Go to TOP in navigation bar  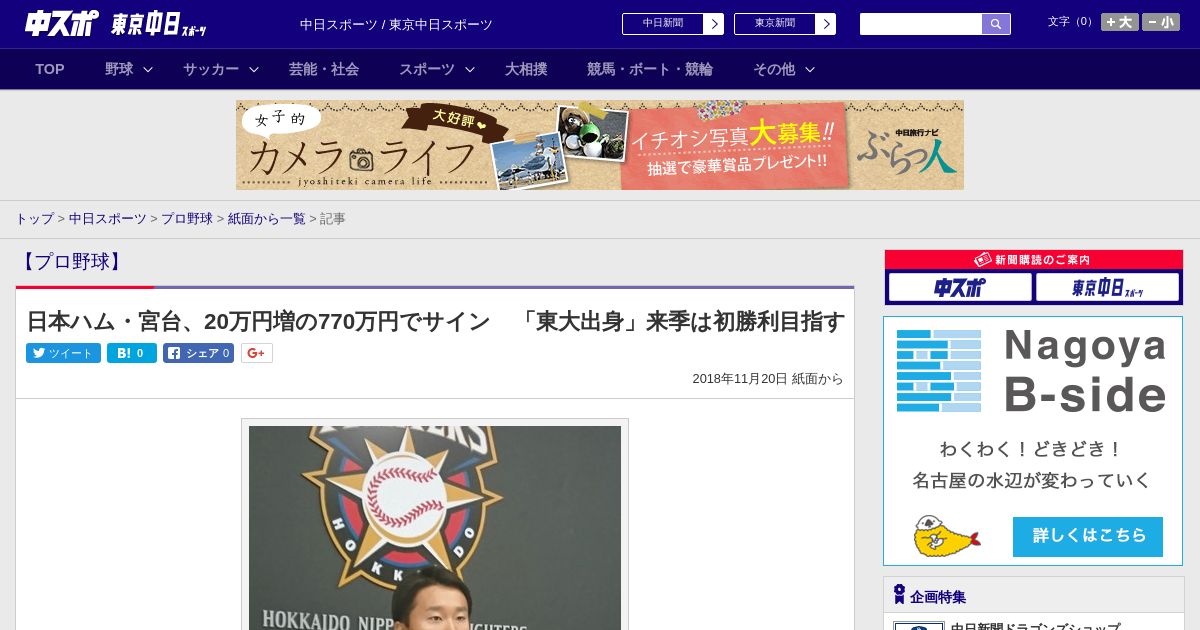pos(50,69)
